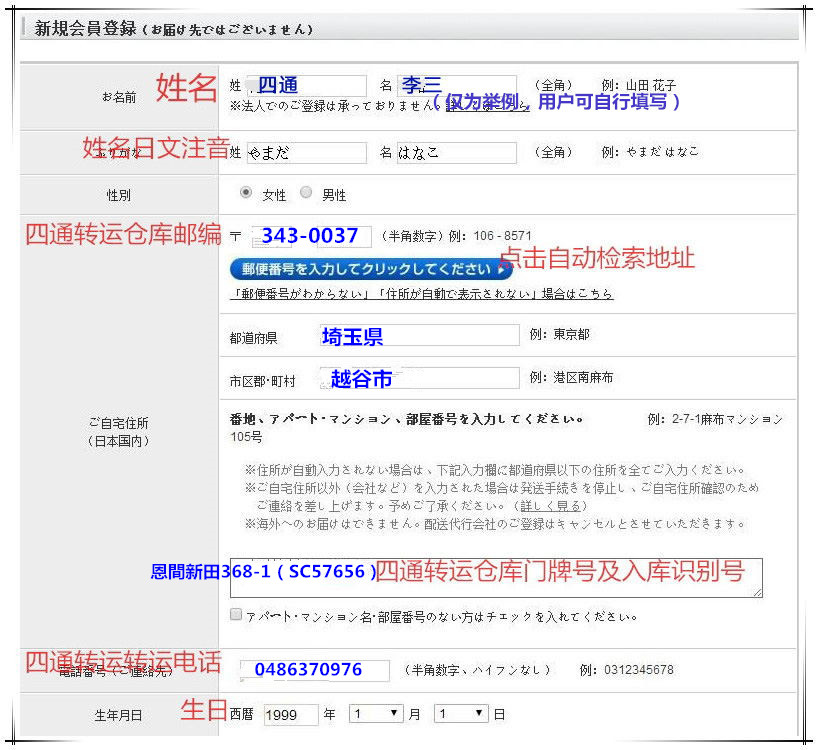
Task: Click the postal code field 343-0037
Action: [x=311, y=236]
